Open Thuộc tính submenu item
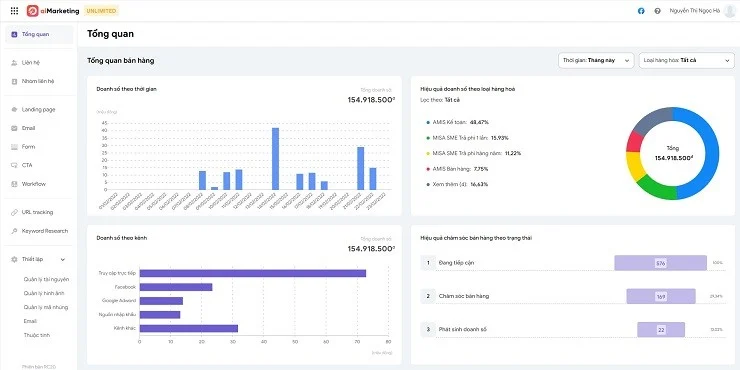This screenshot has height=370, width=740. (36, 335)
